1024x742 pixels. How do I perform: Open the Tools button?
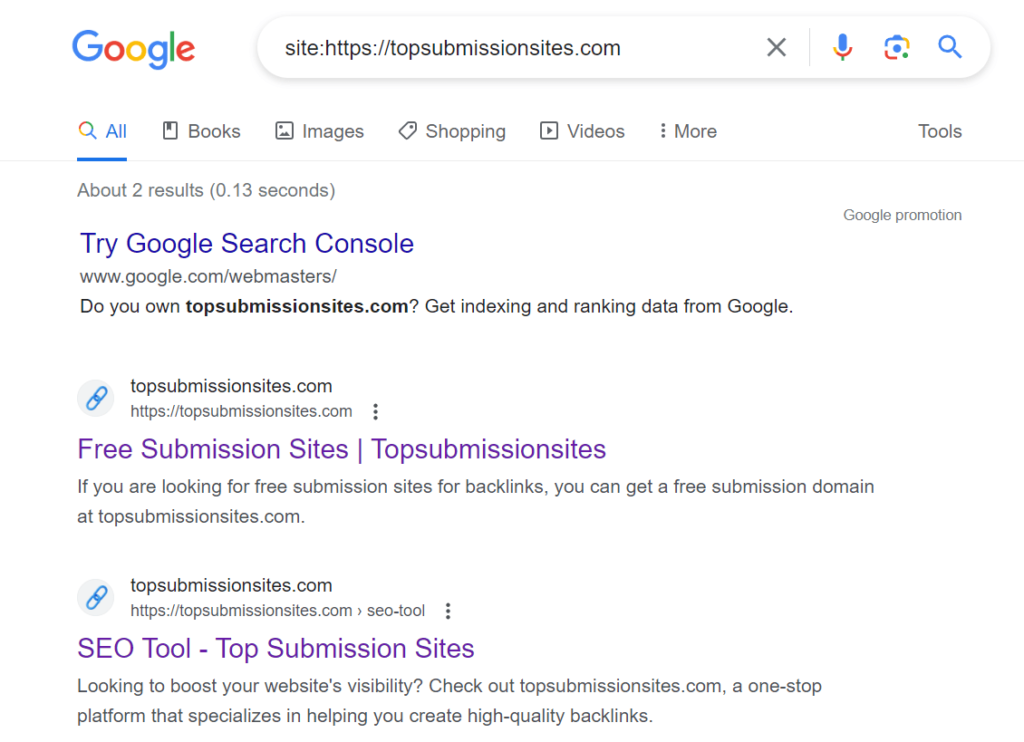pyautogui.click(x=939, y=131)
